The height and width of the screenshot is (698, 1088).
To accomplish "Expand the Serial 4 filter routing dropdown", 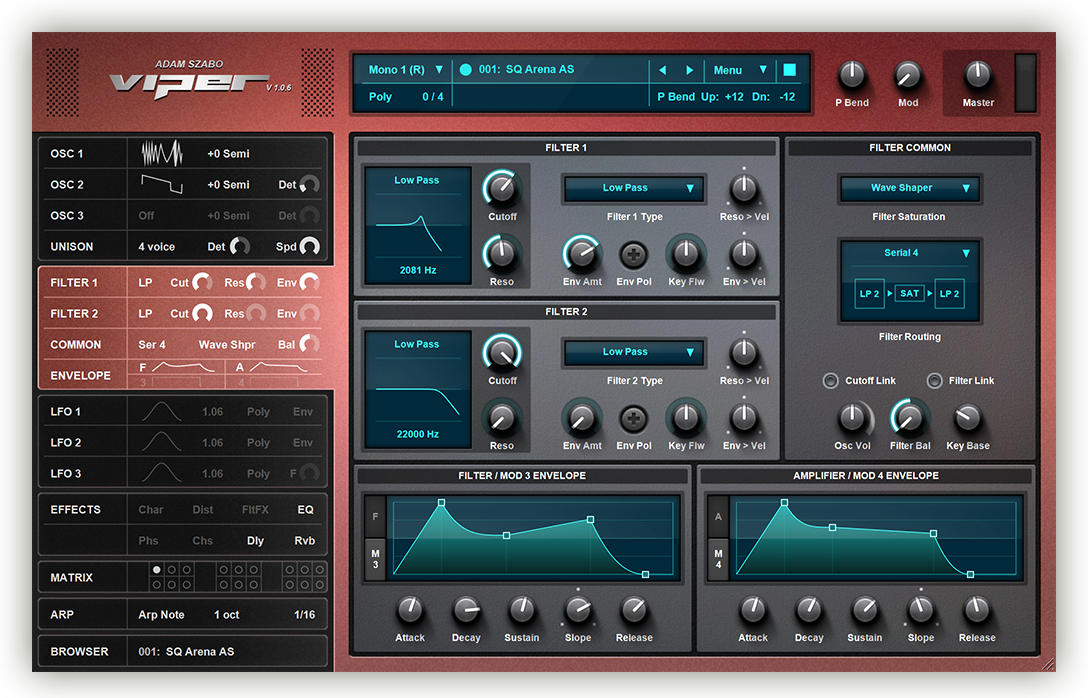I will (x=910, y=253).
